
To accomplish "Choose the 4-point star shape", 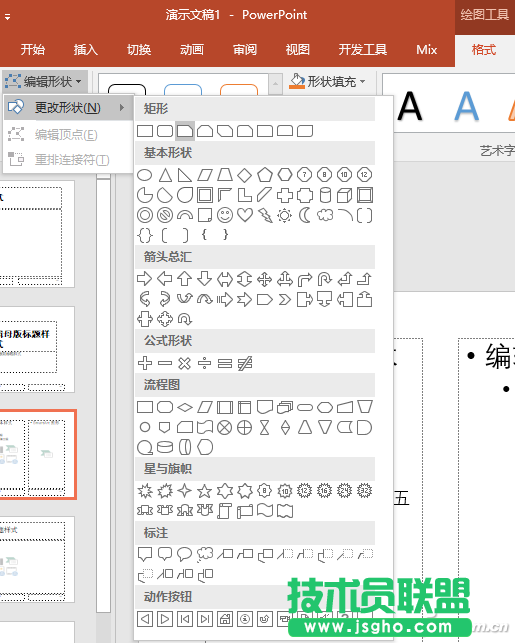I will (x=185, y=491).
